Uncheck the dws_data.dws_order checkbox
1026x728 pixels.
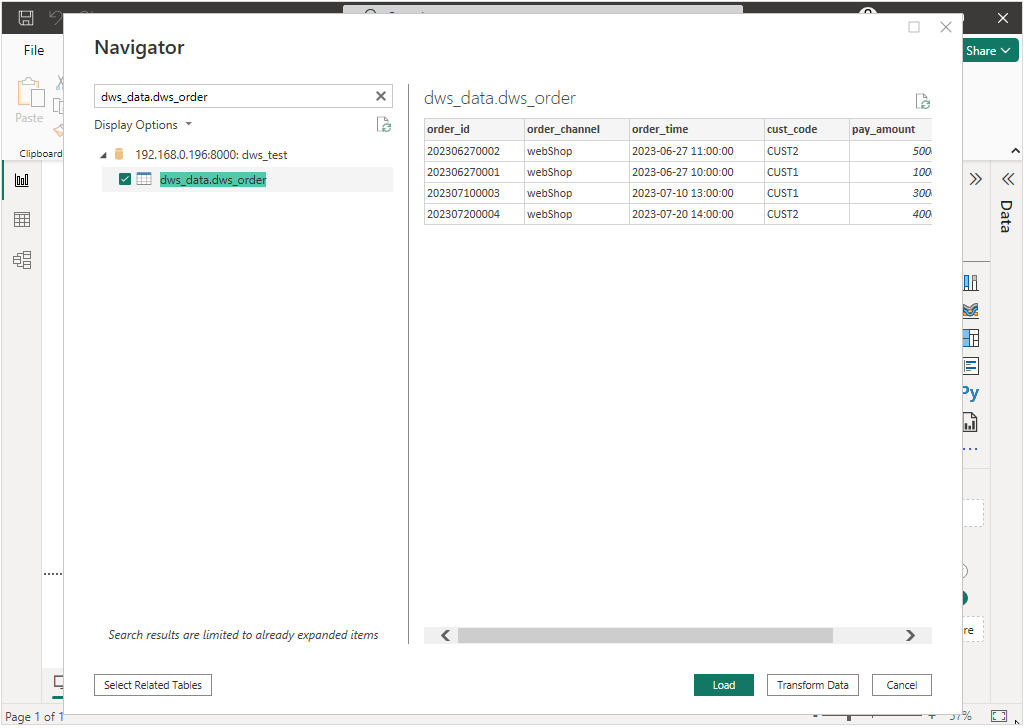click(125, 179)
